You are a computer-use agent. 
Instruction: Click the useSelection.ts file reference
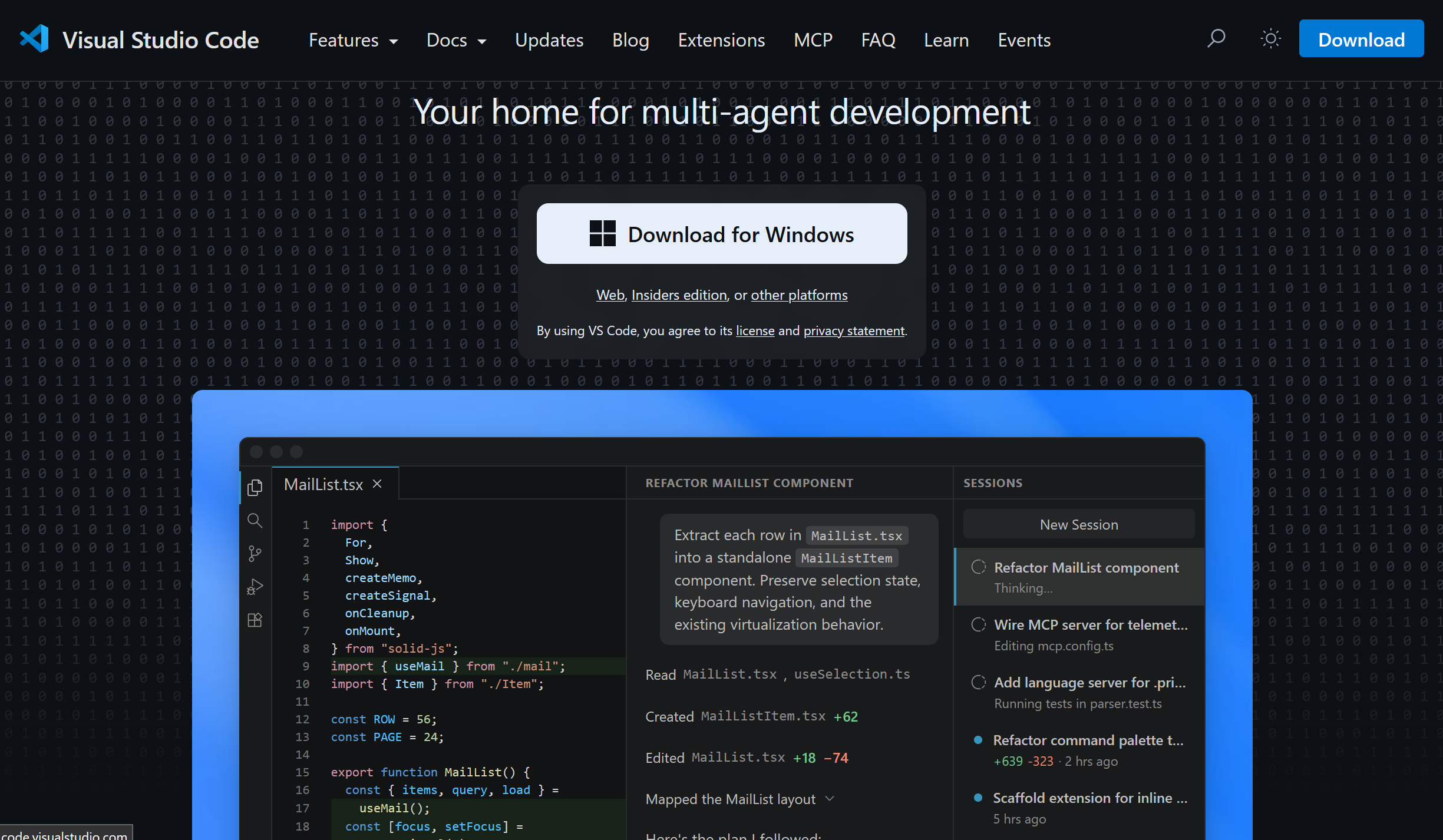[x=852, y=674]
